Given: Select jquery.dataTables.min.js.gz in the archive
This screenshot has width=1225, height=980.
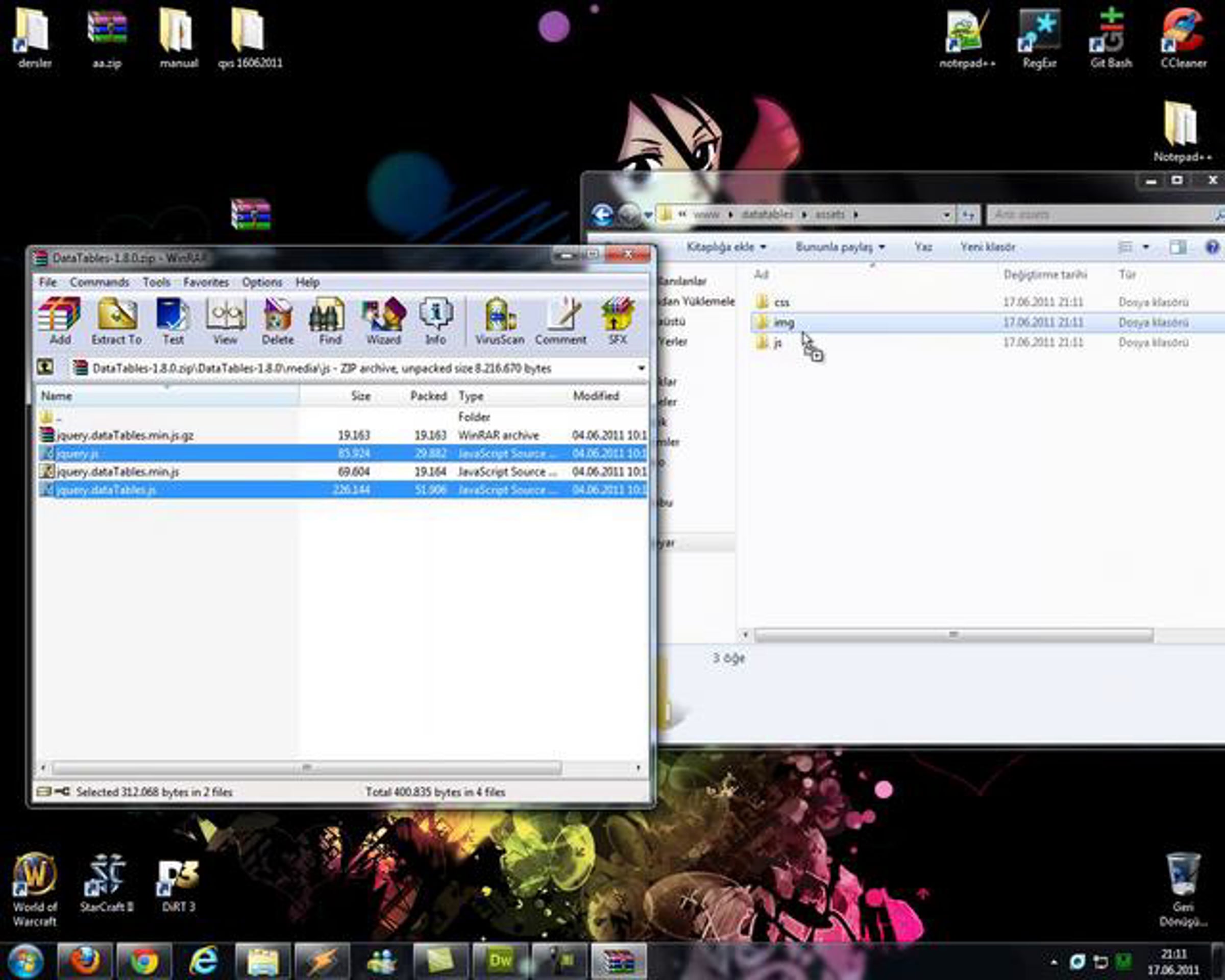Looking at the screenshot, I should click(x=342, y=435).
